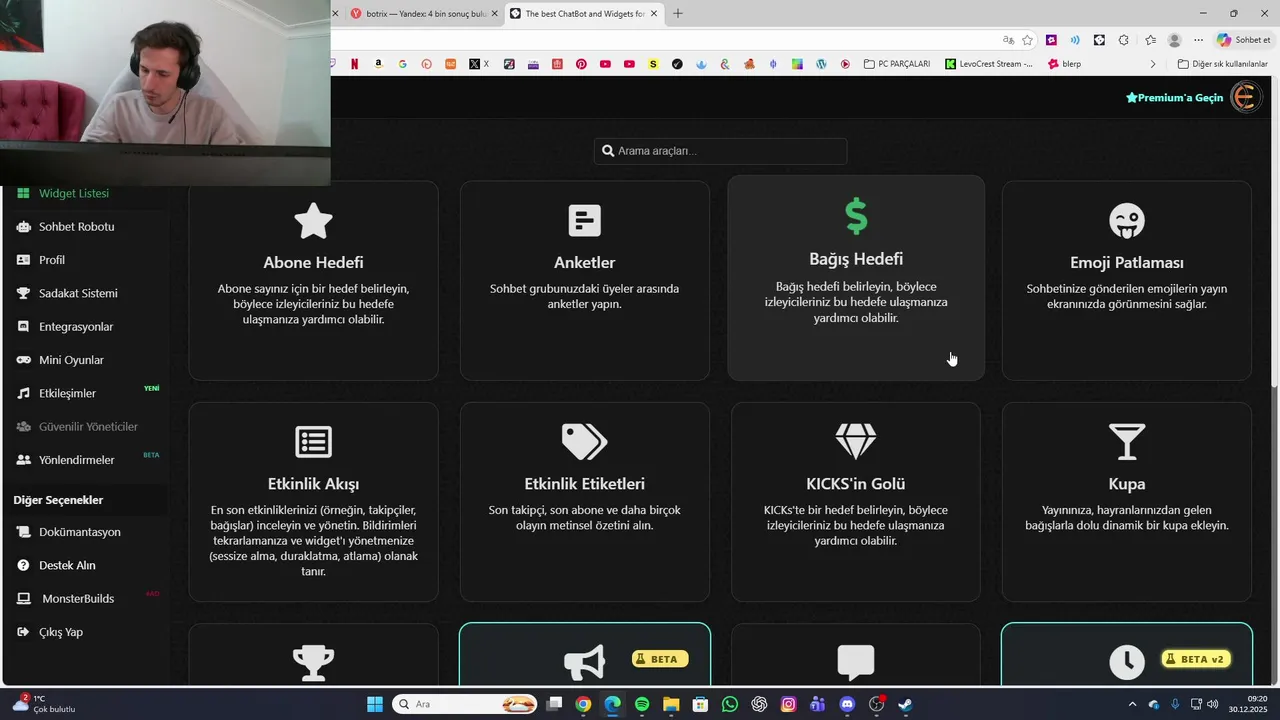Screen dimensions: 1280x720
Task: Open Steam from the taskbar
Action: coord(905,704)
